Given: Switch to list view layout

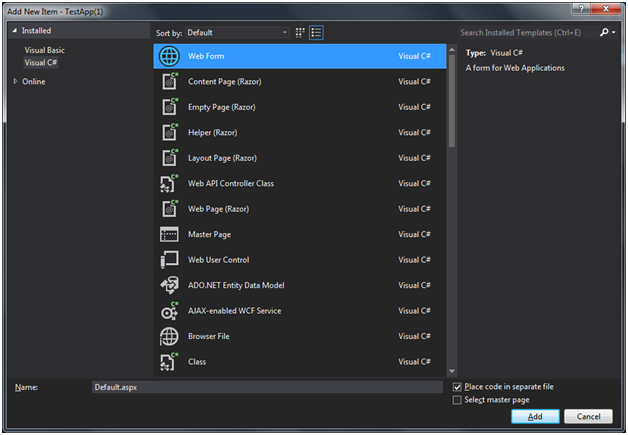Looking at the screenshot, I should click(x=316, y=32).
